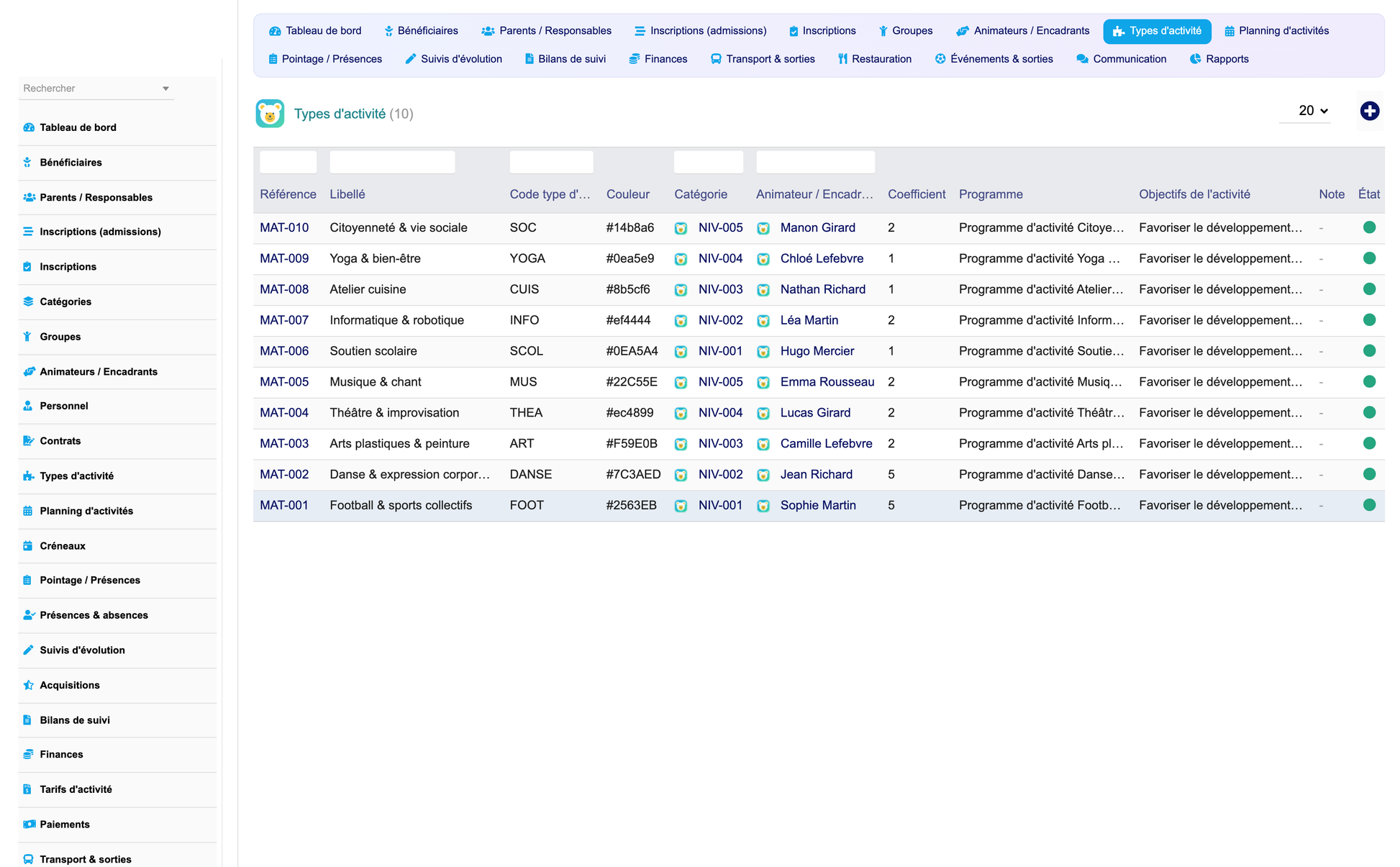Click the Code type filter input field

tap(551, 162)
